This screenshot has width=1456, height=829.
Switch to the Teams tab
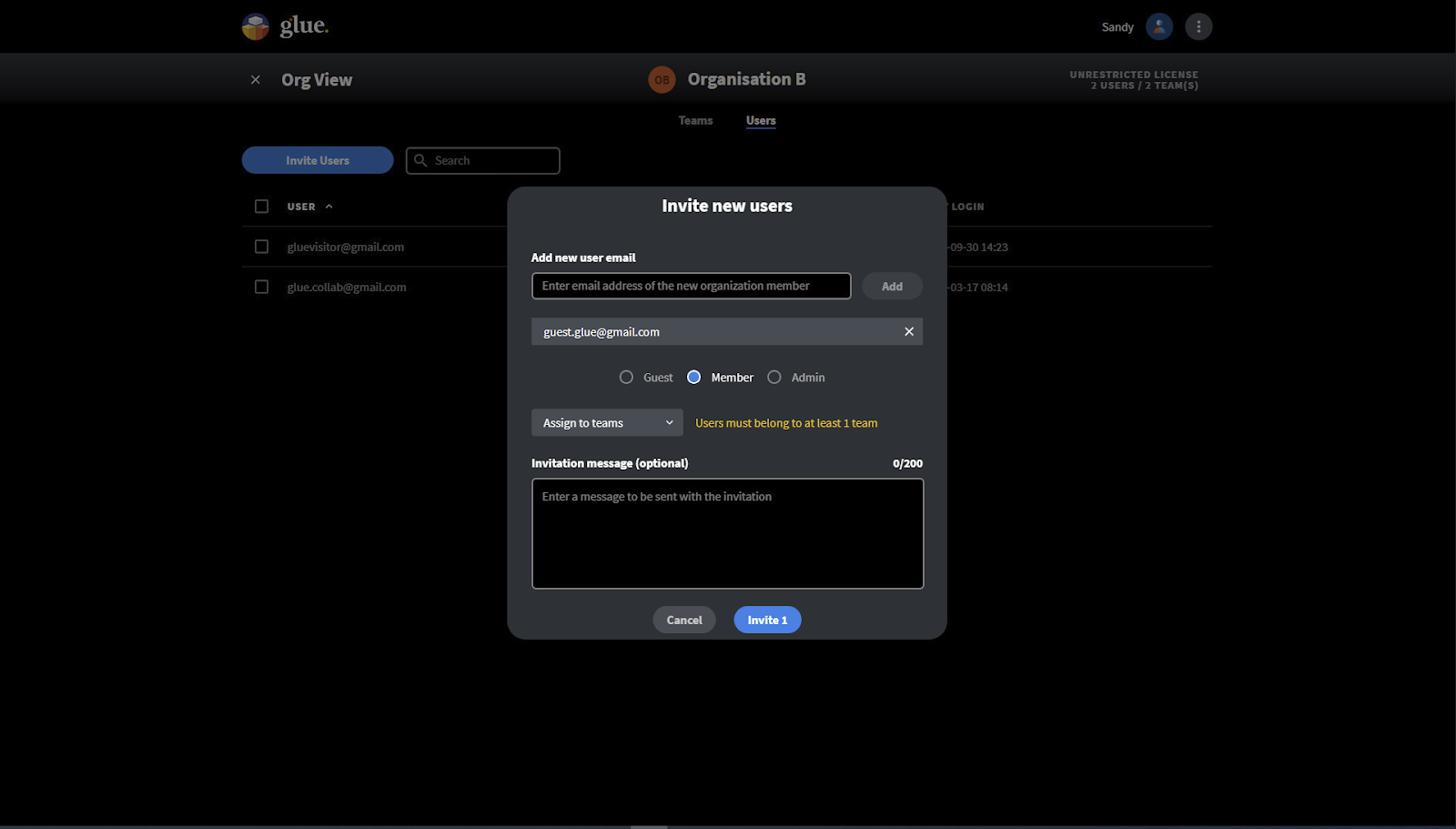coord(695,120)
